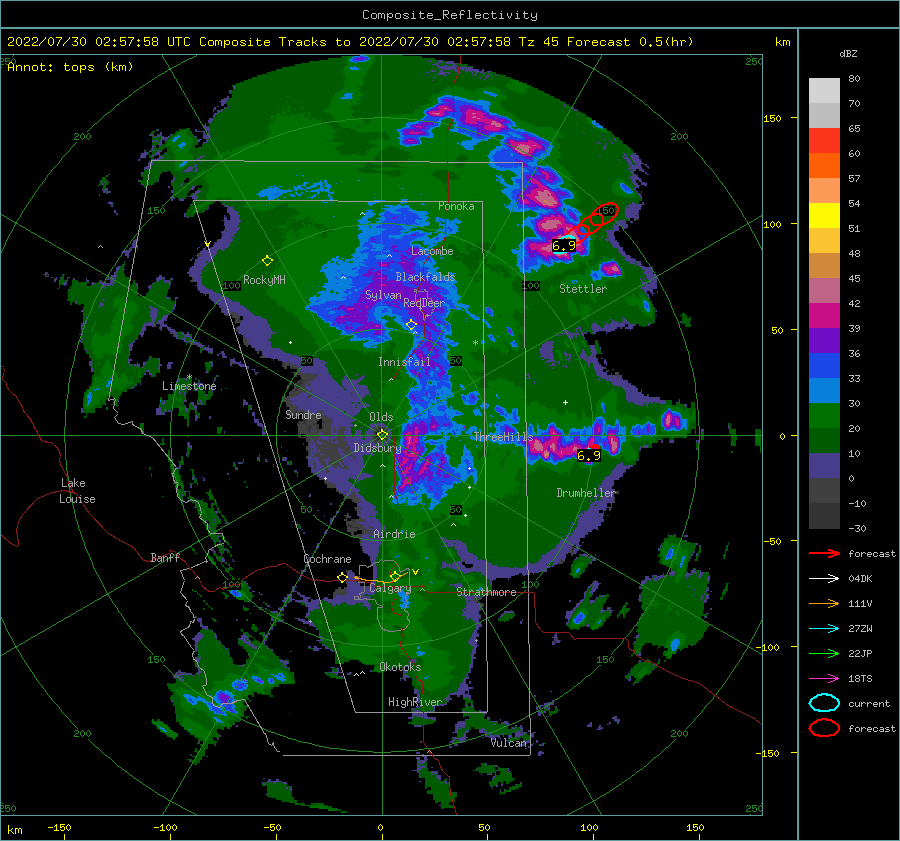Click the yellow color swatch at 54 dBZ
The image size is (900, 841).
coord(824,216)
